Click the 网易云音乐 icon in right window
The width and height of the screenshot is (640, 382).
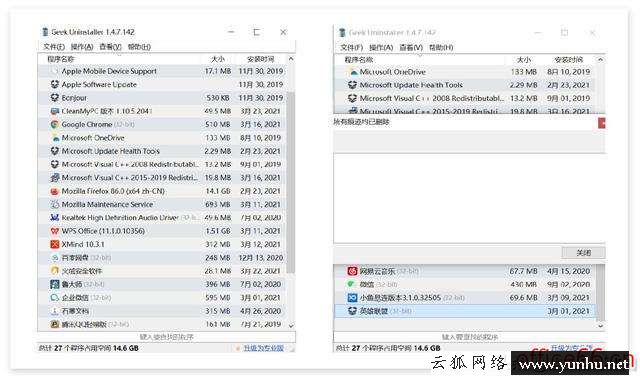[x=352, y=271]
